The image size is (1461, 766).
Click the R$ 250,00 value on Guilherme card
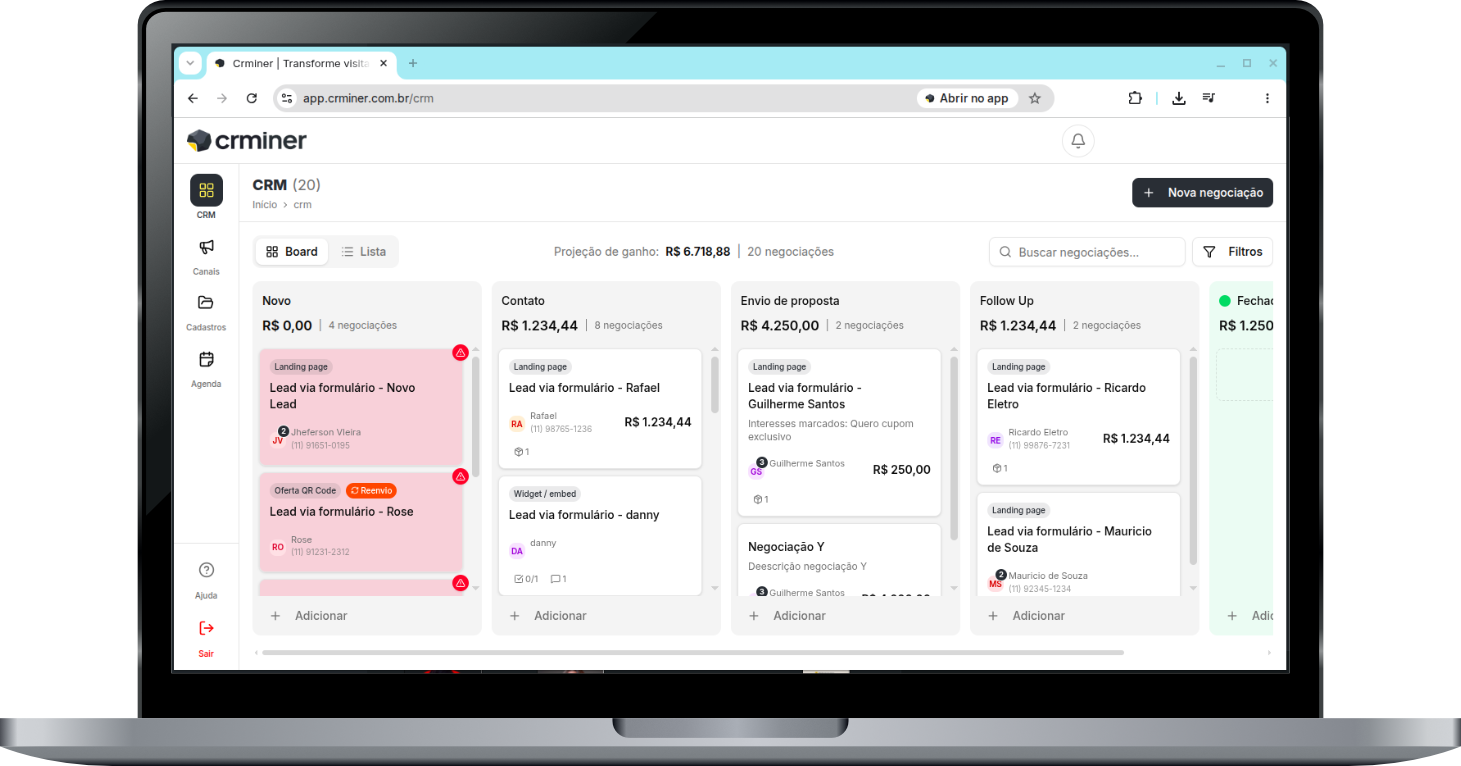[902, 470]
